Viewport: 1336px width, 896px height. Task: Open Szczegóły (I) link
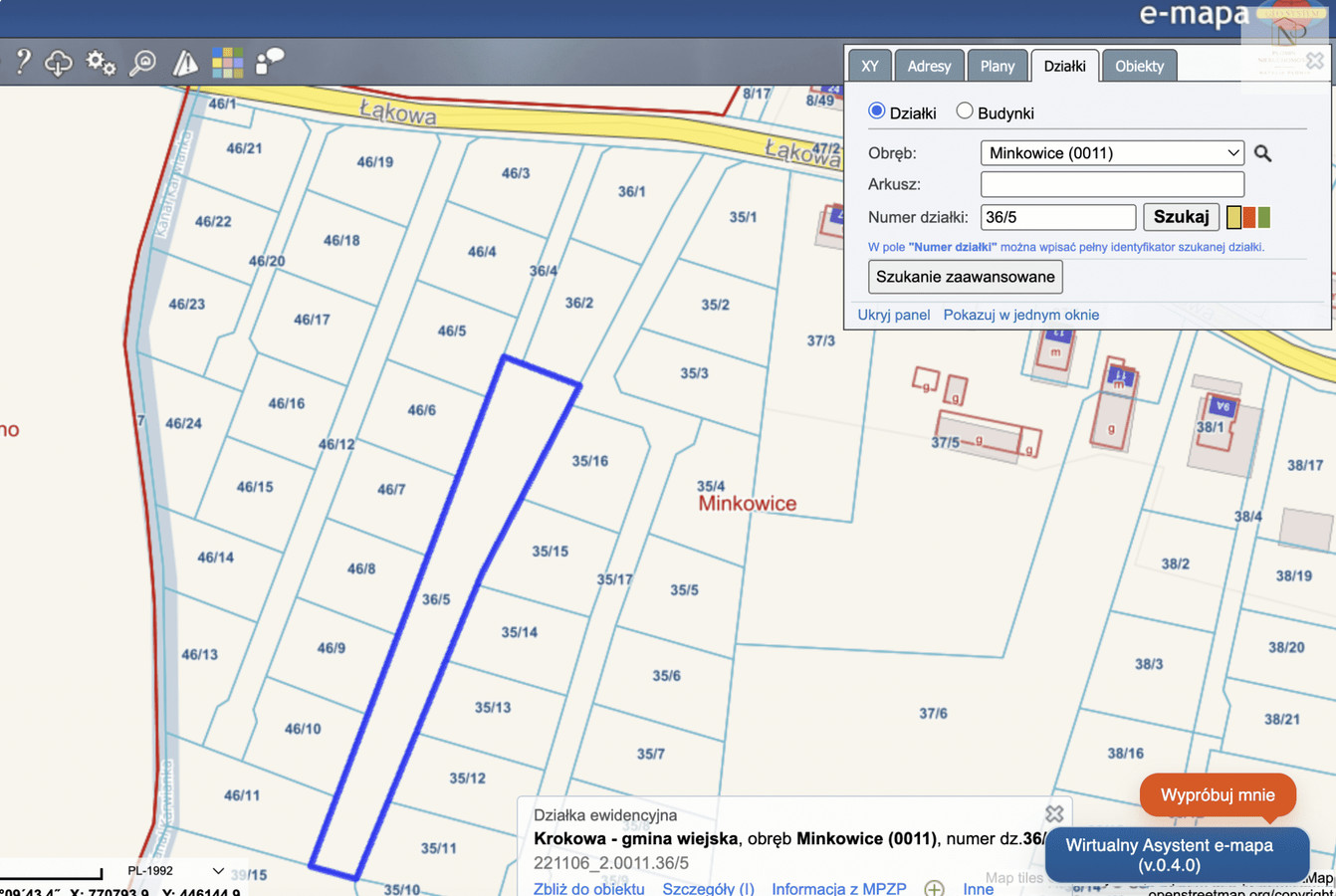[x=709, y=888]
